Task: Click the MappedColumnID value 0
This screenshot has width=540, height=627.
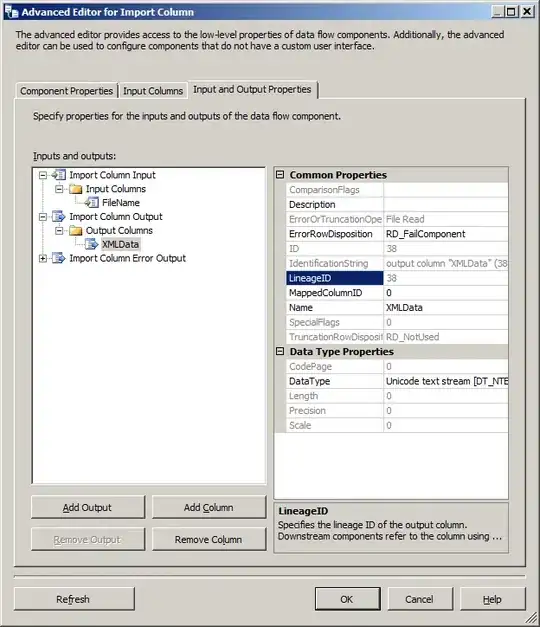Action: click(389, 293)
